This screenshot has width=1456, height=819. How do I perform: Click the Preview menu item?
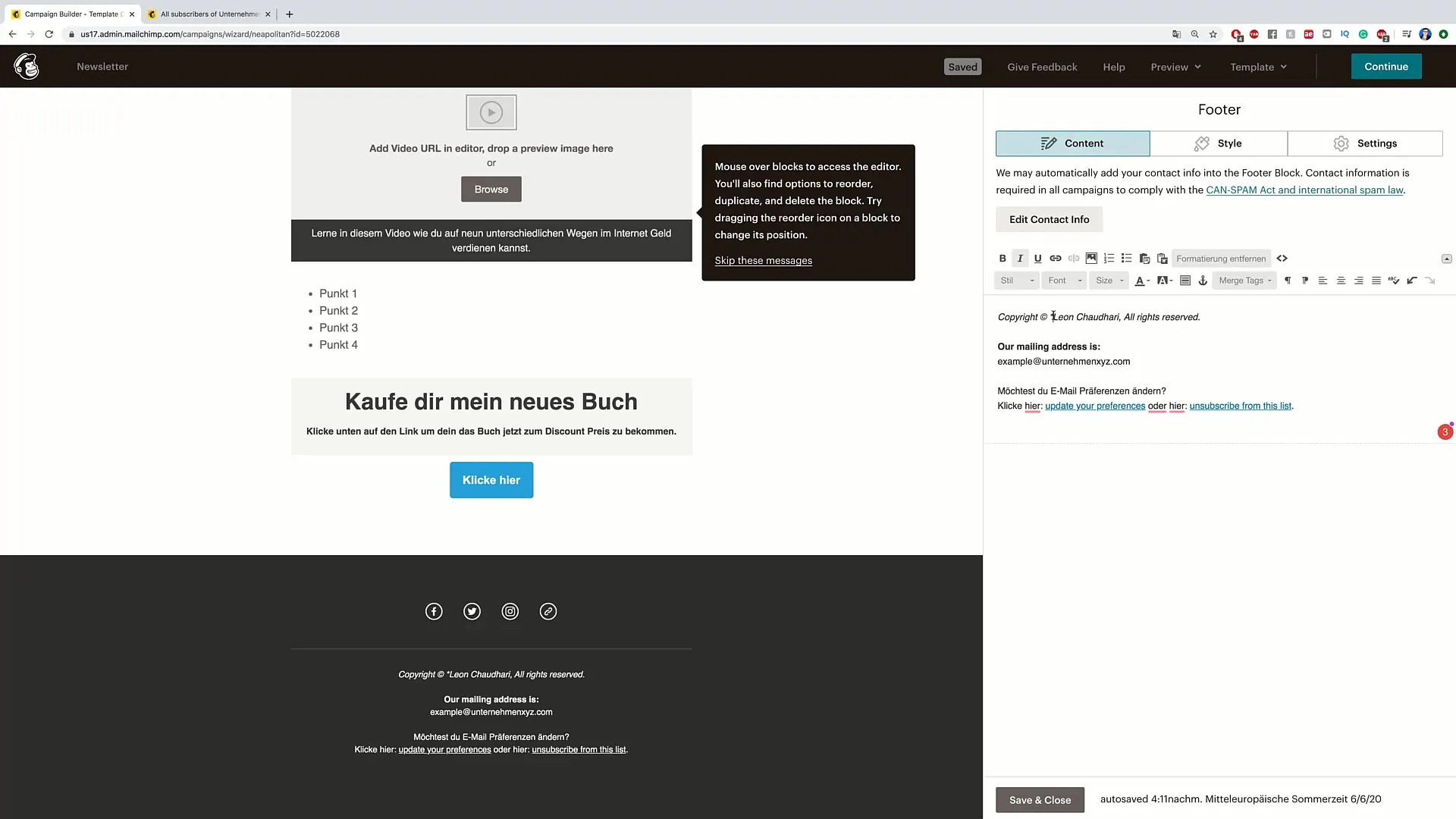(1175, 66)
